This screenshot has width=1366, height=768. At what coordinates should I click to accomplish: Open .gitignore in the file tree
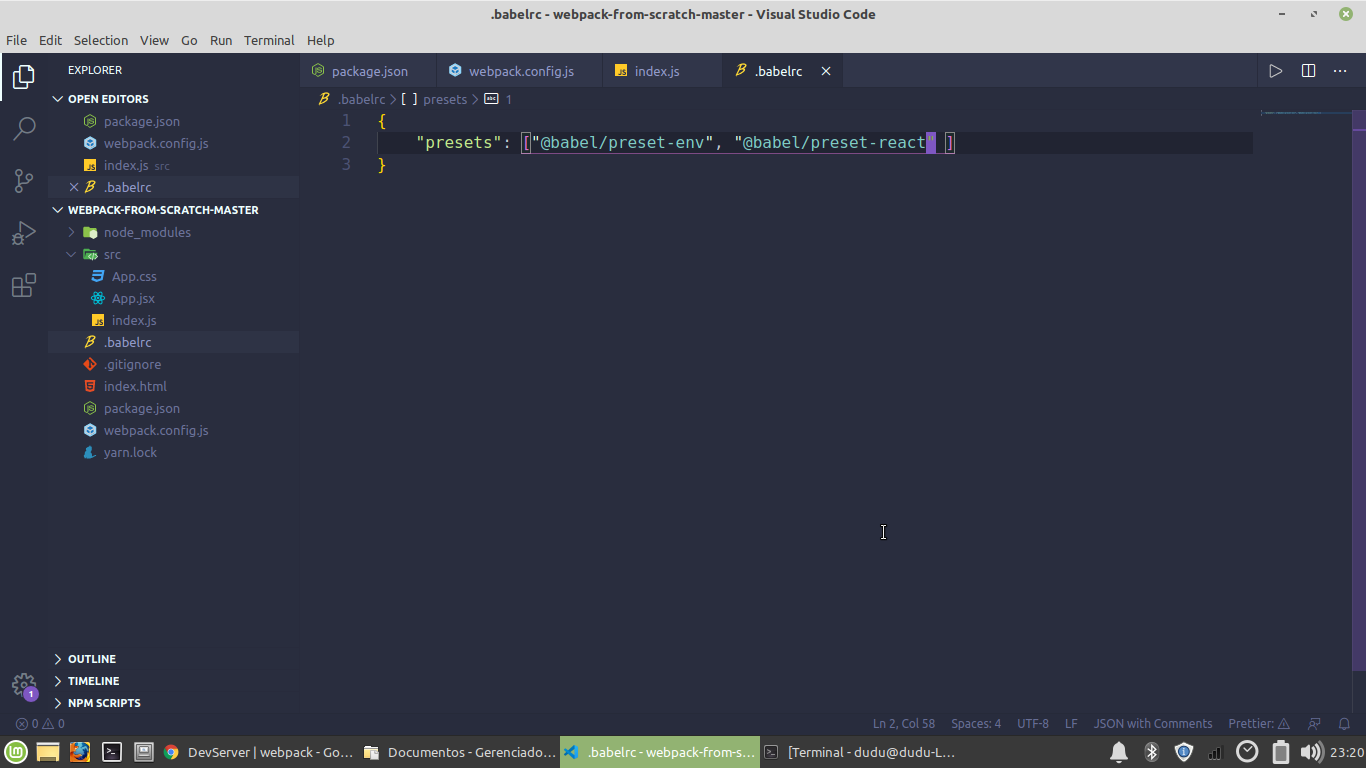[x=132, y=364]
